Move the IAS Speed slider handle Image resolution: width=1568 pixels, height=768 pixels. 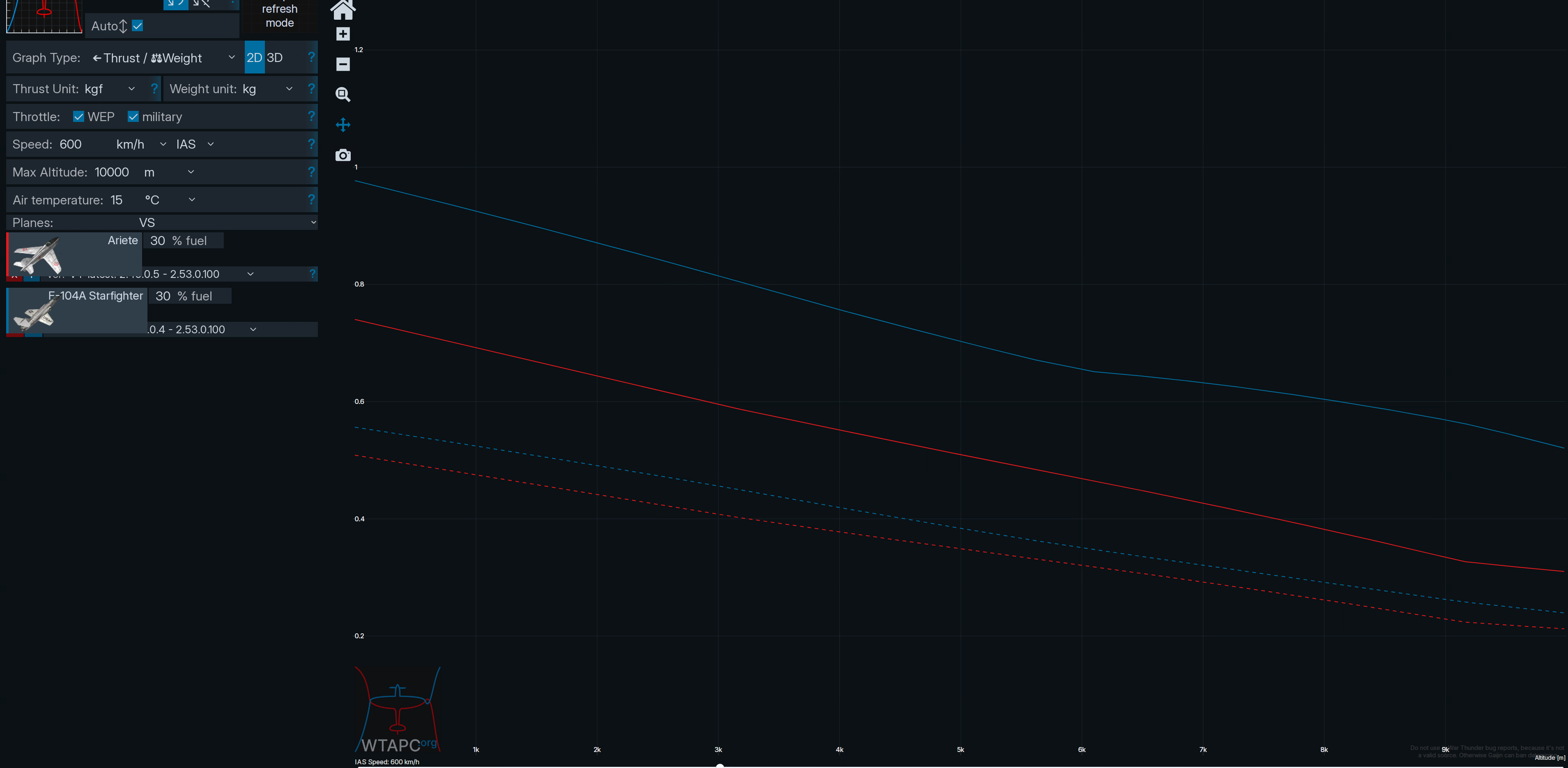(720, 766)
